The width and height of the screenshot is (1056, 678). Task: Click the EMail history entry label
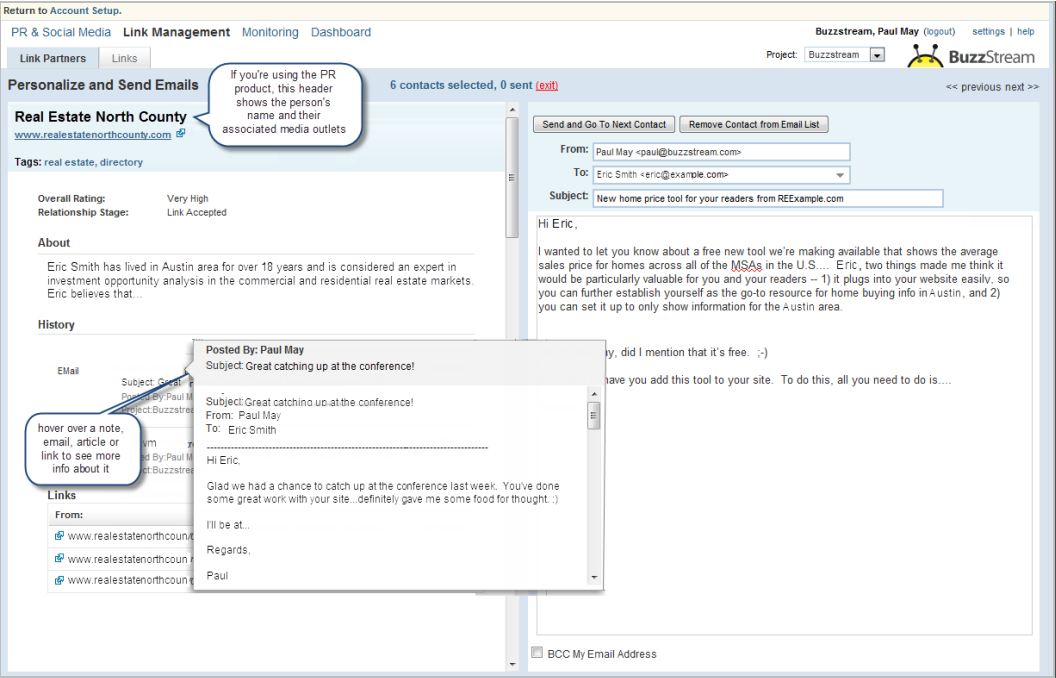pyautogui.click(x=68, y=371)
